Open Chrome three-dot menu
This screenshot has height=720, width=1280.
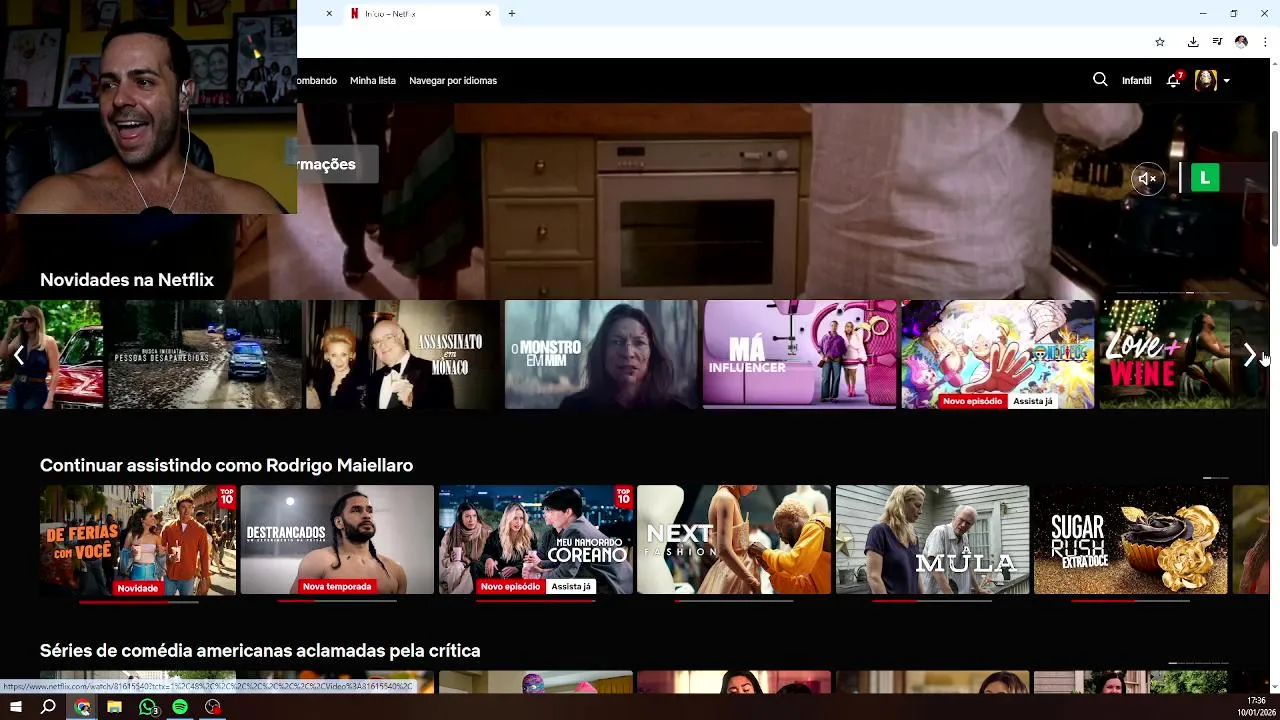[x=1265, y=42]
